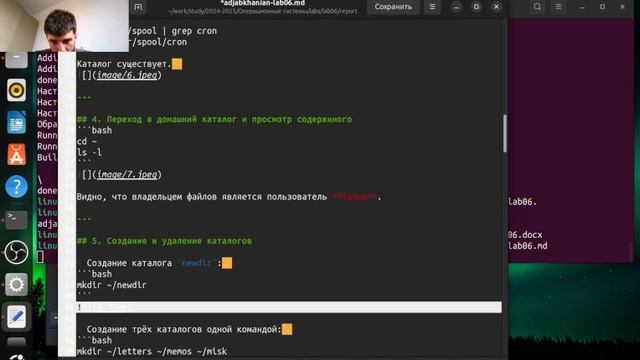Click the line 'Каталог существует.'
The image size is (640, 360).
[124, 64]
